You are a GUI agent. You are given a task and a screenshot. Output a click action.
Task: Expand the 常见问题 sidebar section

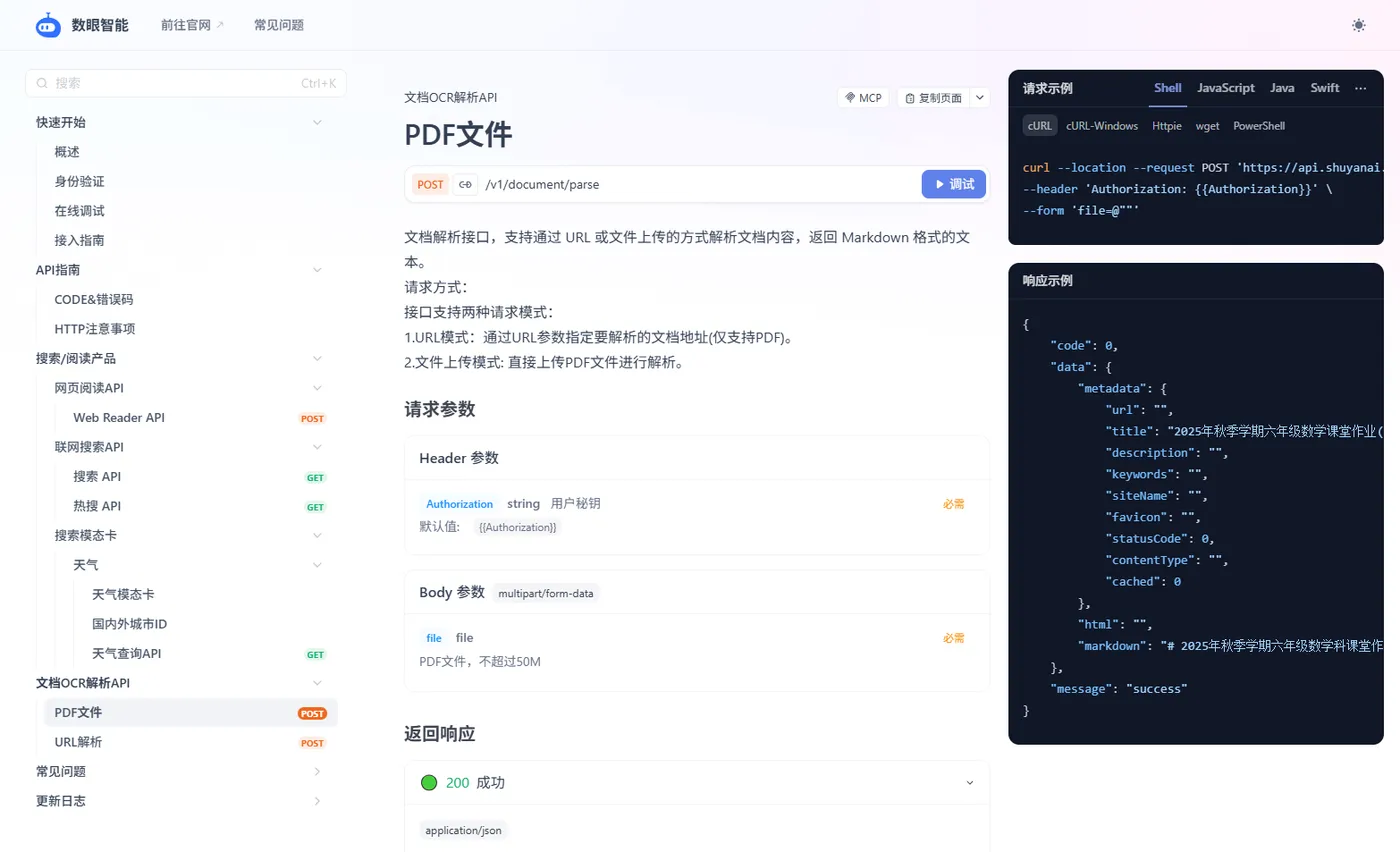point(317,771)
